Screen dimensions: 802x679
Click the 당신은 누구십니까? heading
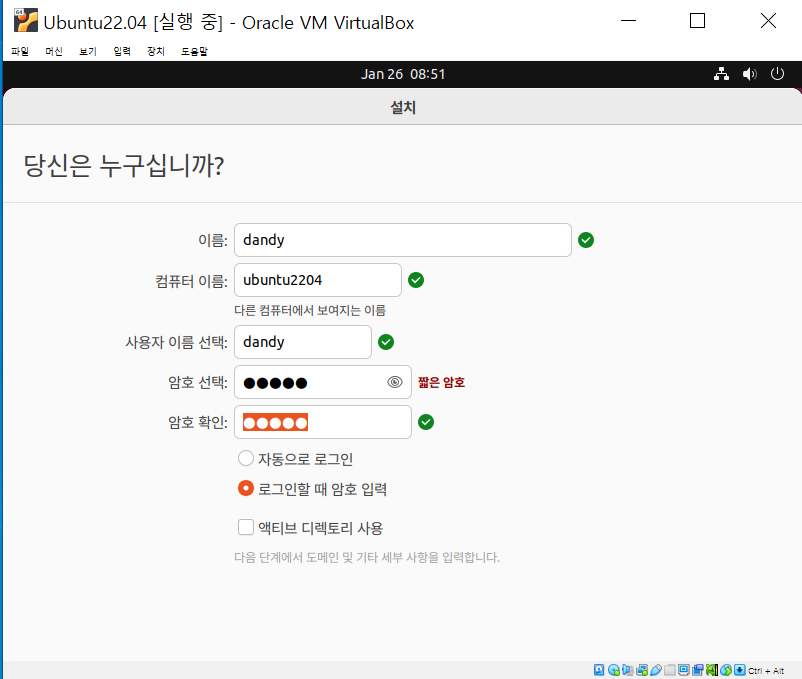pyautogui.click(x=124, y=165)
